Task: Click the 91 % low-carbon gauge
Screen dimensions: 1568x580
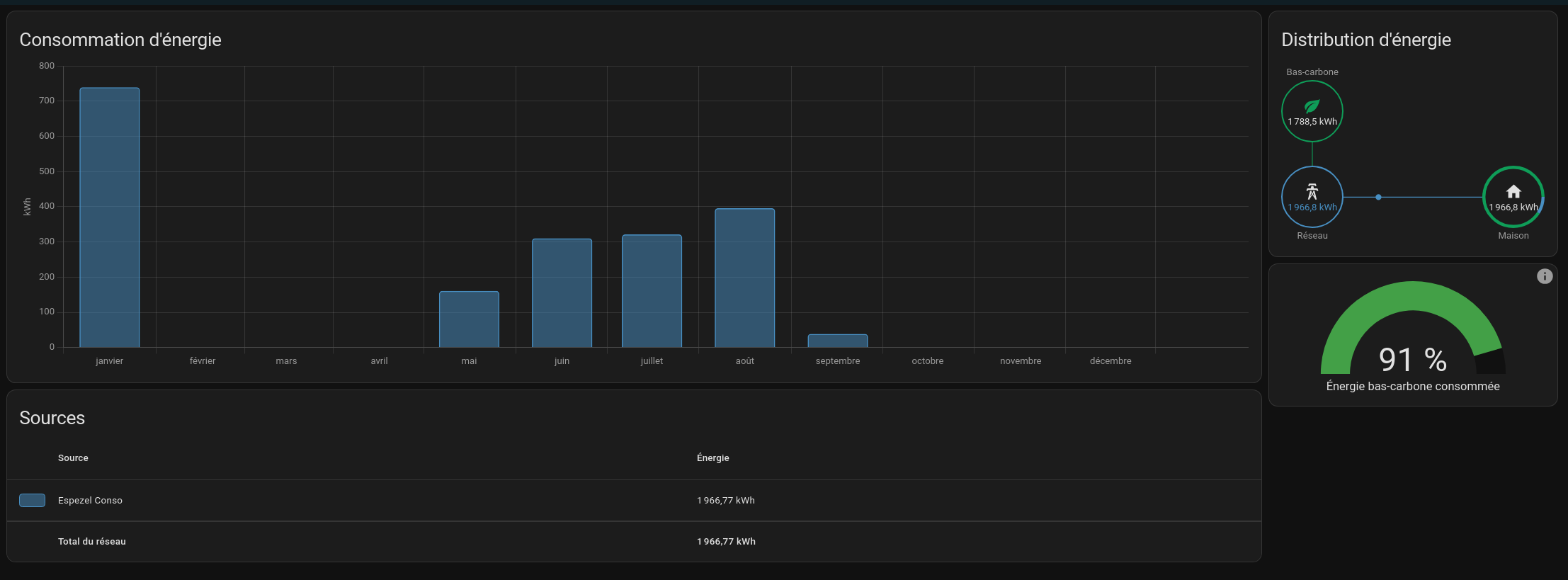Action: coord(1412,333)
